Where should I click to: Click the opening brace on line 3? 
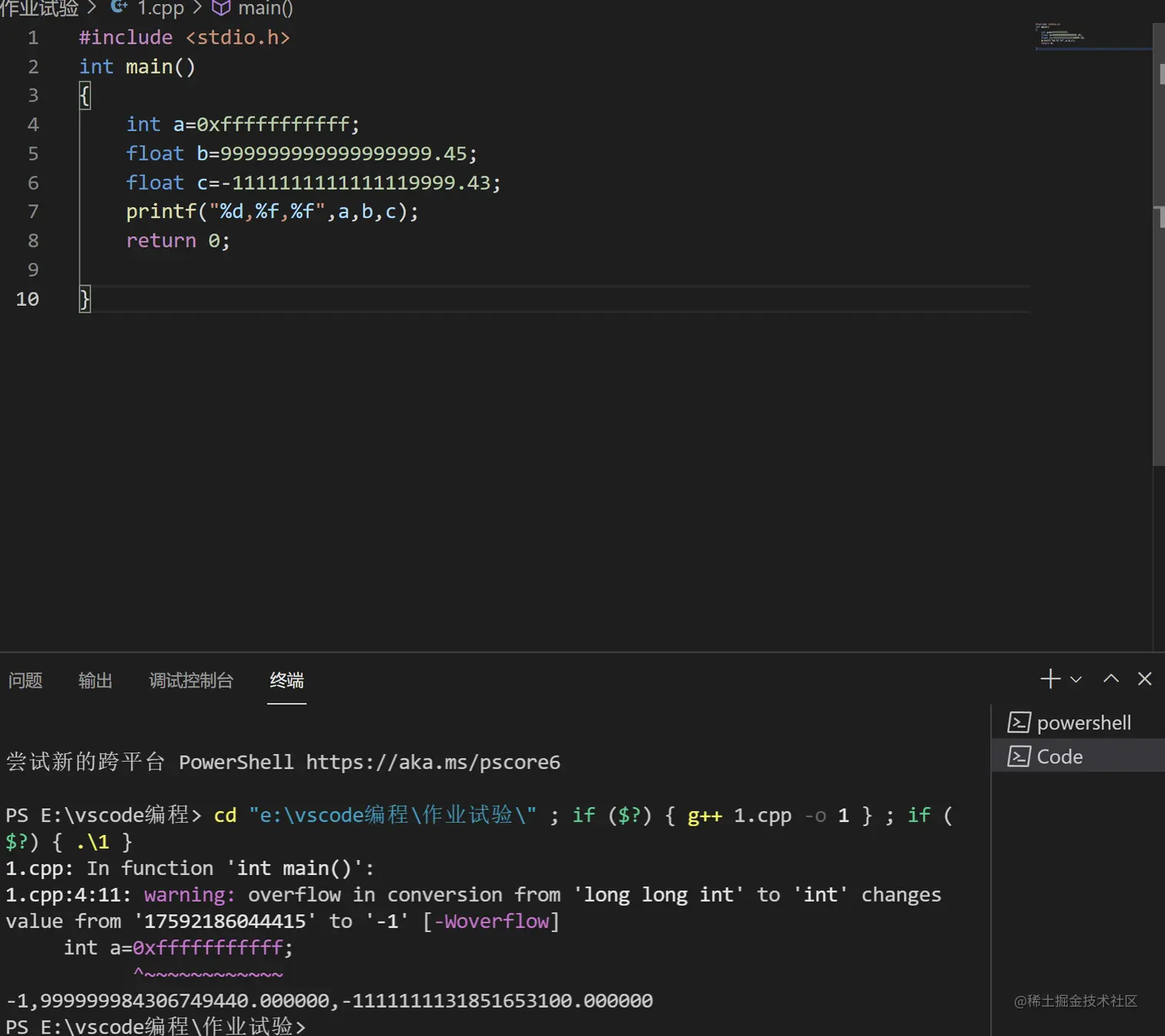[x=85, y=96]
